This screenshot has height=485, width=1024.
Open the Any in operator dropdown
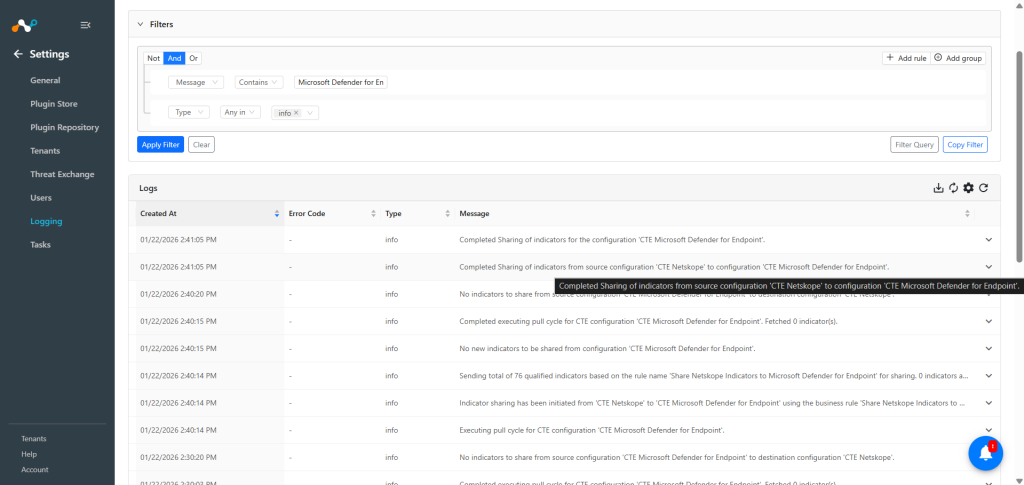coord(240,112)
